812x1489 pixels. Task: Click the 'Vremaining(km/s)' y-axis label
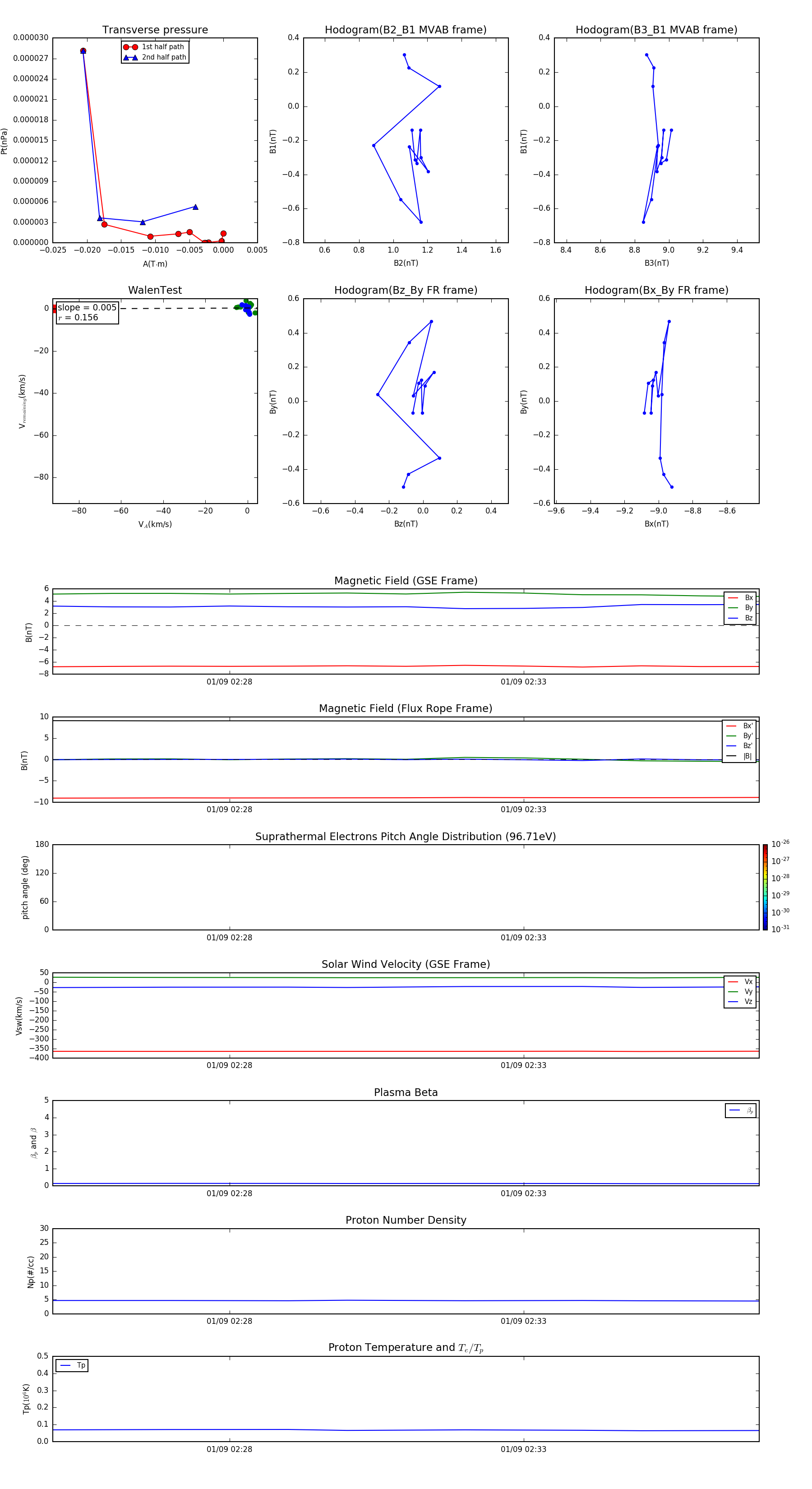coord(23,401)
